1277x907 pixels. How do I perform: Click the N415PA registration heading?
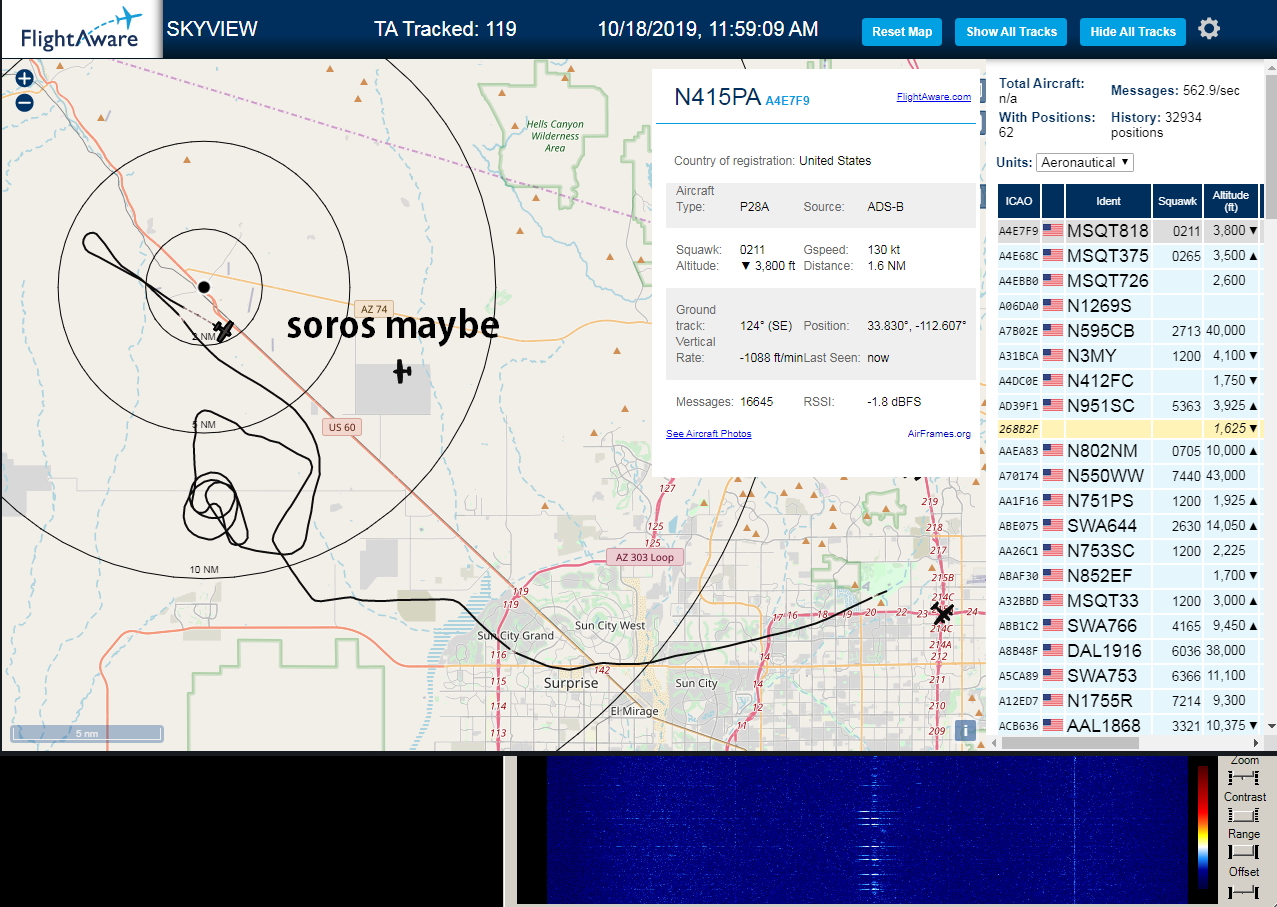tap(717, 96)
